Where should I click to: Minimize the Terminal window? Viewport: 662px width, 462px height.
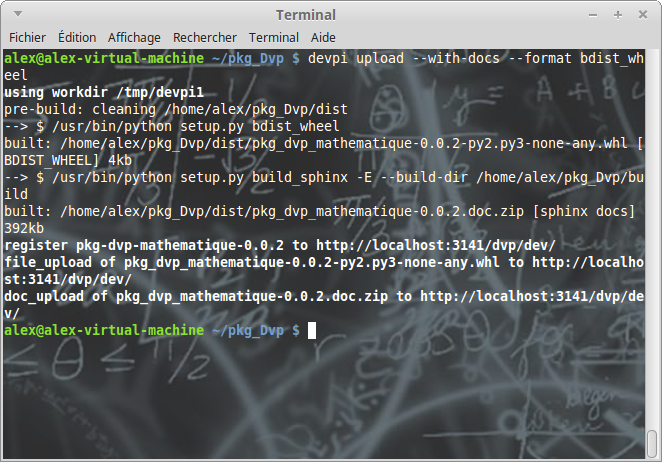[596, 15]
